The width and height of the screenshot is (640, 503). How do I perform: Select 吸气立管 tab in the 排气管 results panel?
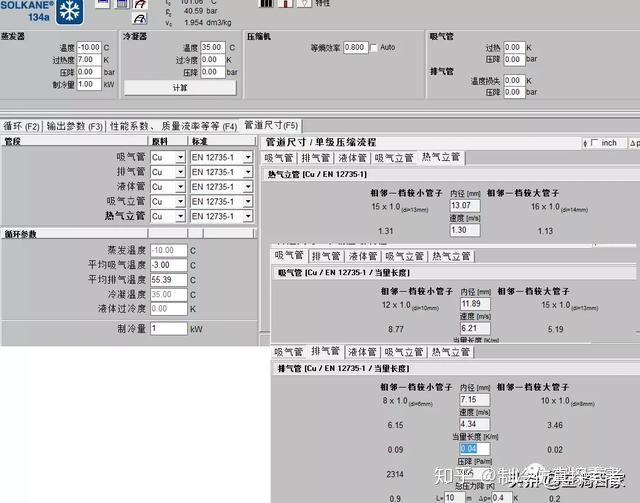pos(404,352)
